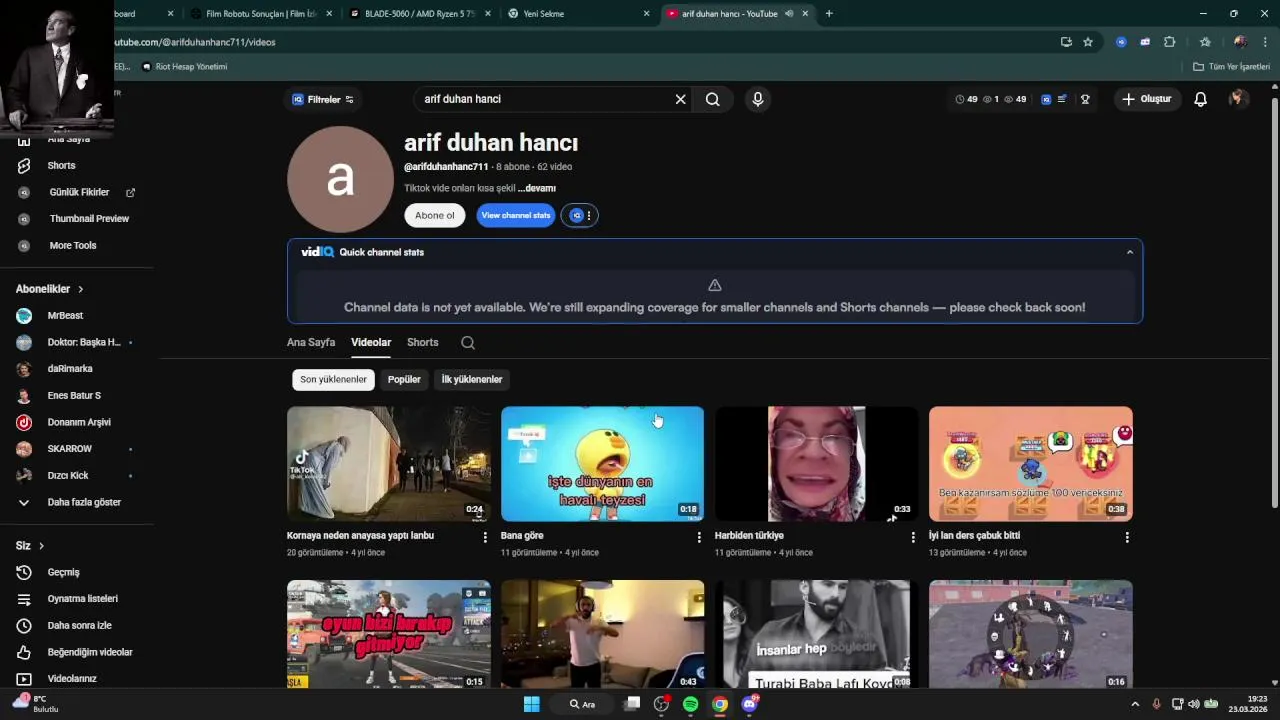Click the Oluştur create button

[x=1146, y=99]
